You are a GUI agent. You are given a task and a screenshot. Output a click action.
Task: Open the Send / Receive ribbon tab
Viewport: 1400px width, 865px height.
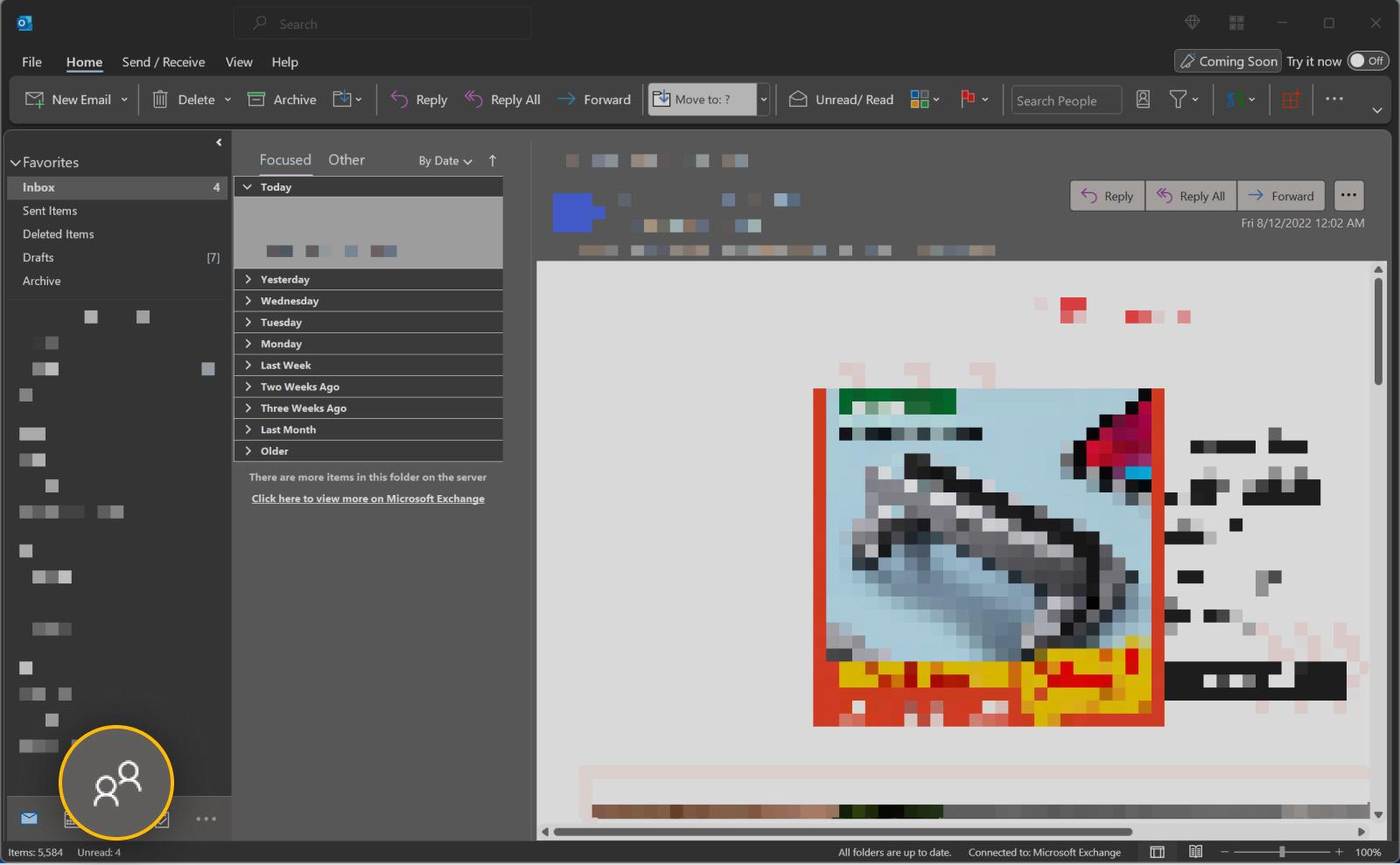tap(164, 62)
